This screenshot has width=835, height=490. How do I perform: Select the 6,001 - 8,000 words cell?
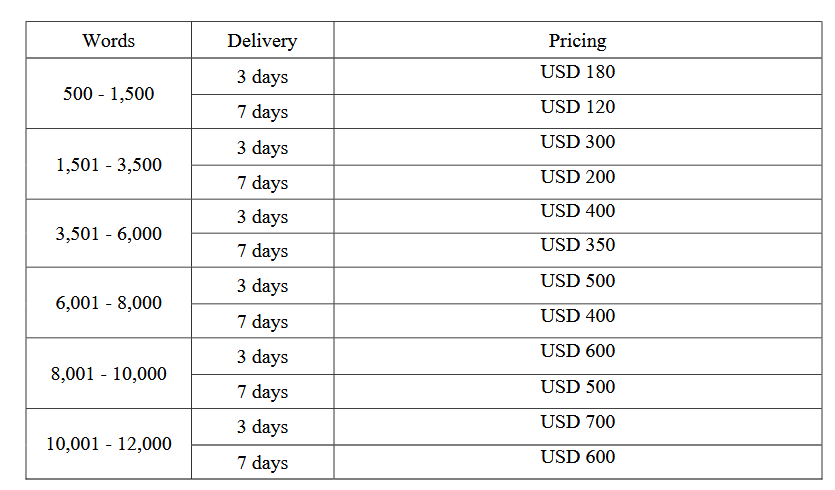pos(109,303)
